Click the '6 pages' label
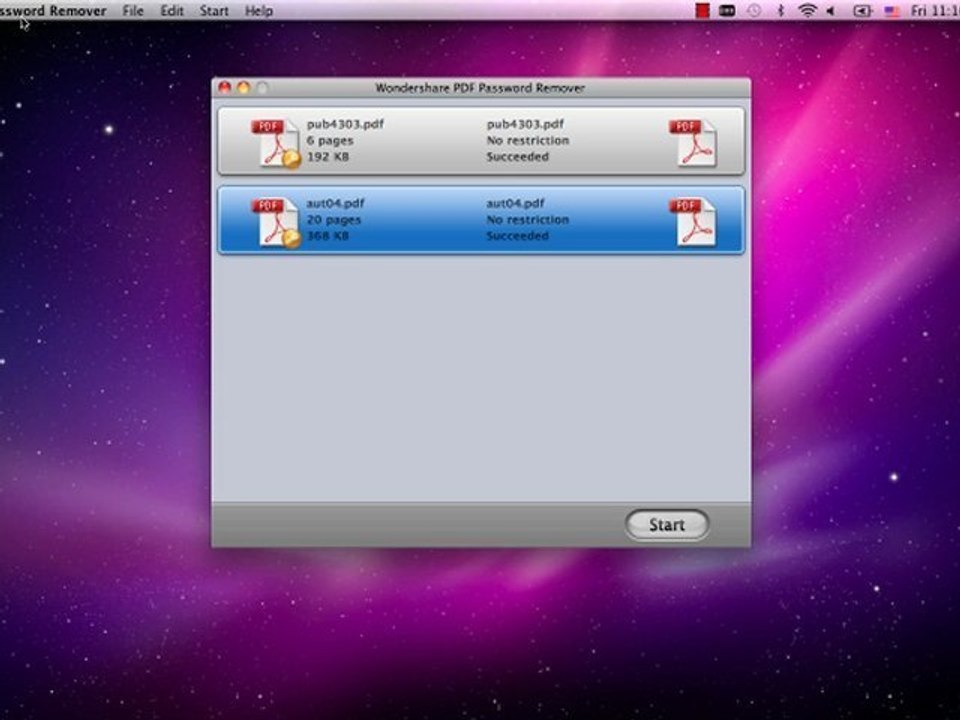The width and height of the screenshot is (960, 720). [x=330, y=141]
